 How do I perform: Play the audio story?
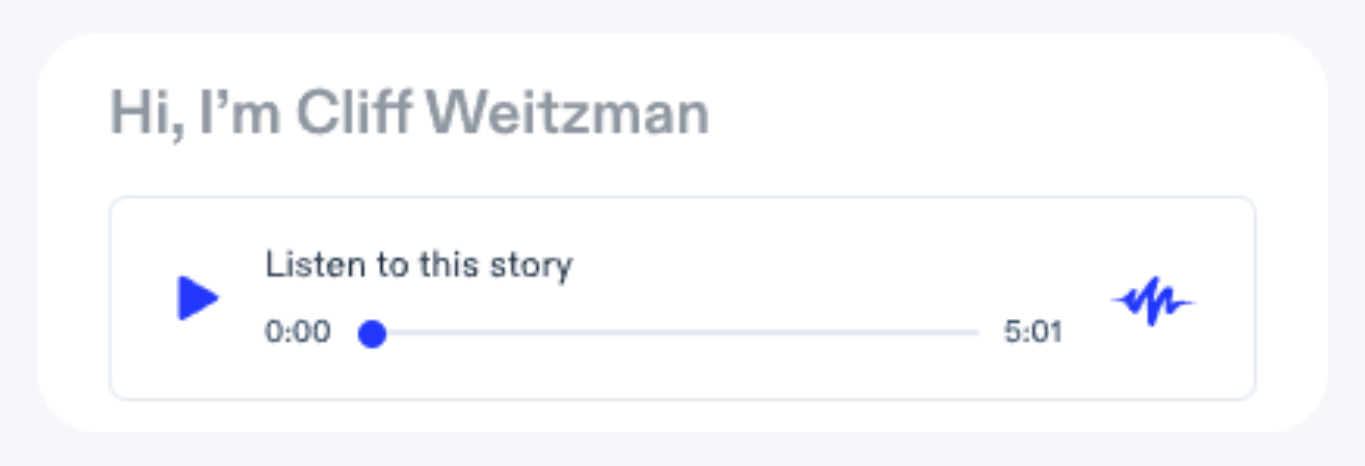[x=198, y=298]
